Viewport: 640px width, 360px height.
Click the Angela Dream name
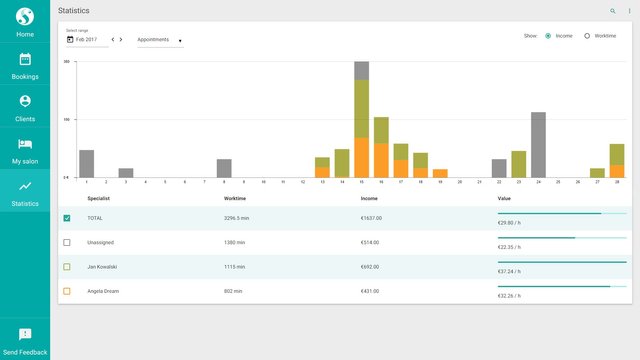point(103,291)
